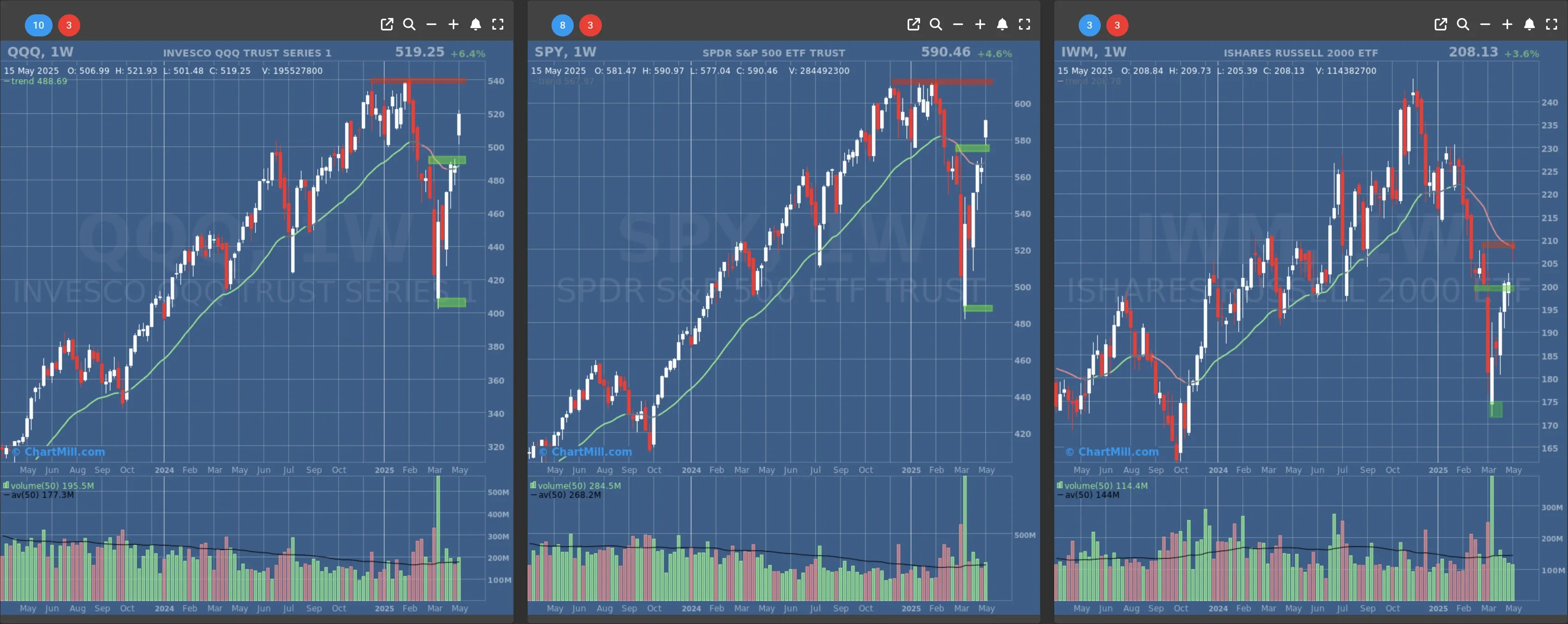Open QQQ chart in new window
Viewport: 1568px width, 624px height.
[386, 24]
